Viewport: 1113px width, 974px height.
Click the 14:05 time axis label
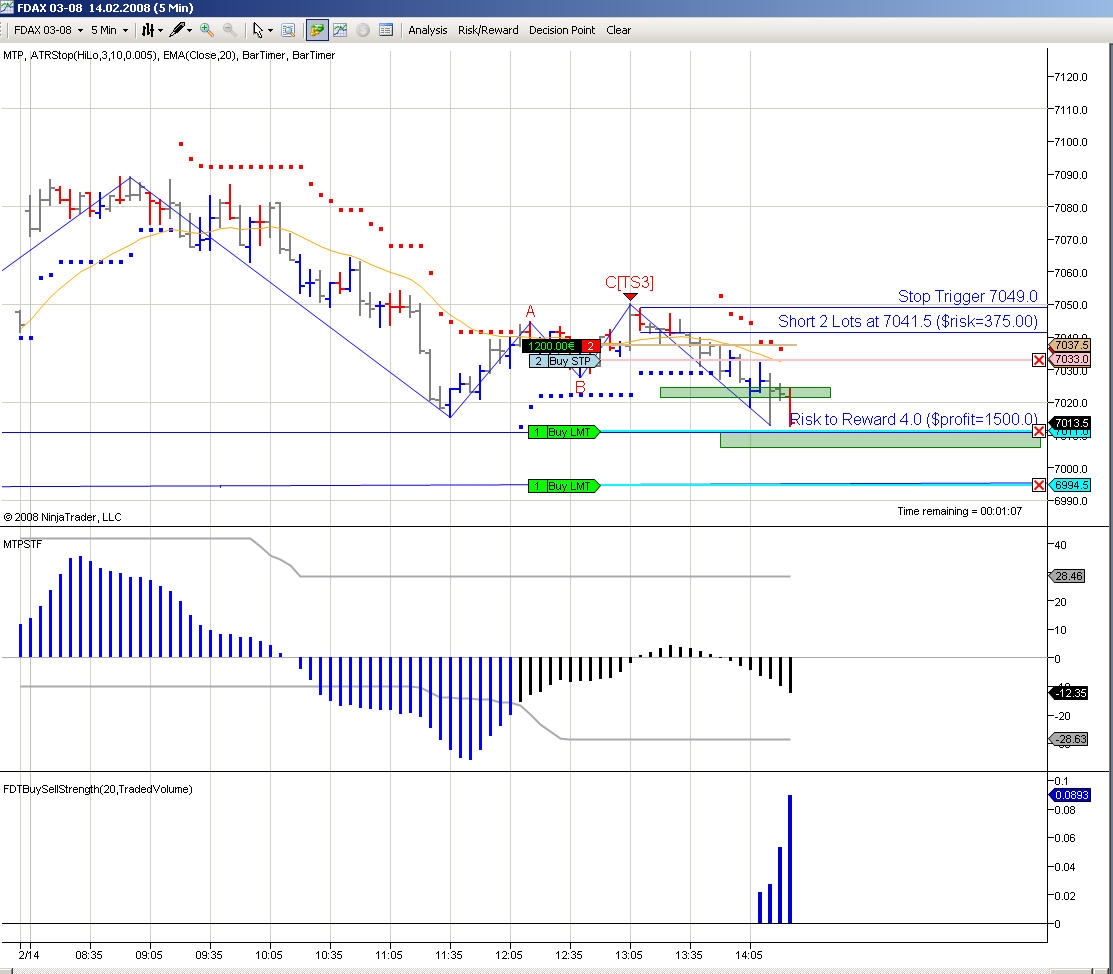coord(749,955)
